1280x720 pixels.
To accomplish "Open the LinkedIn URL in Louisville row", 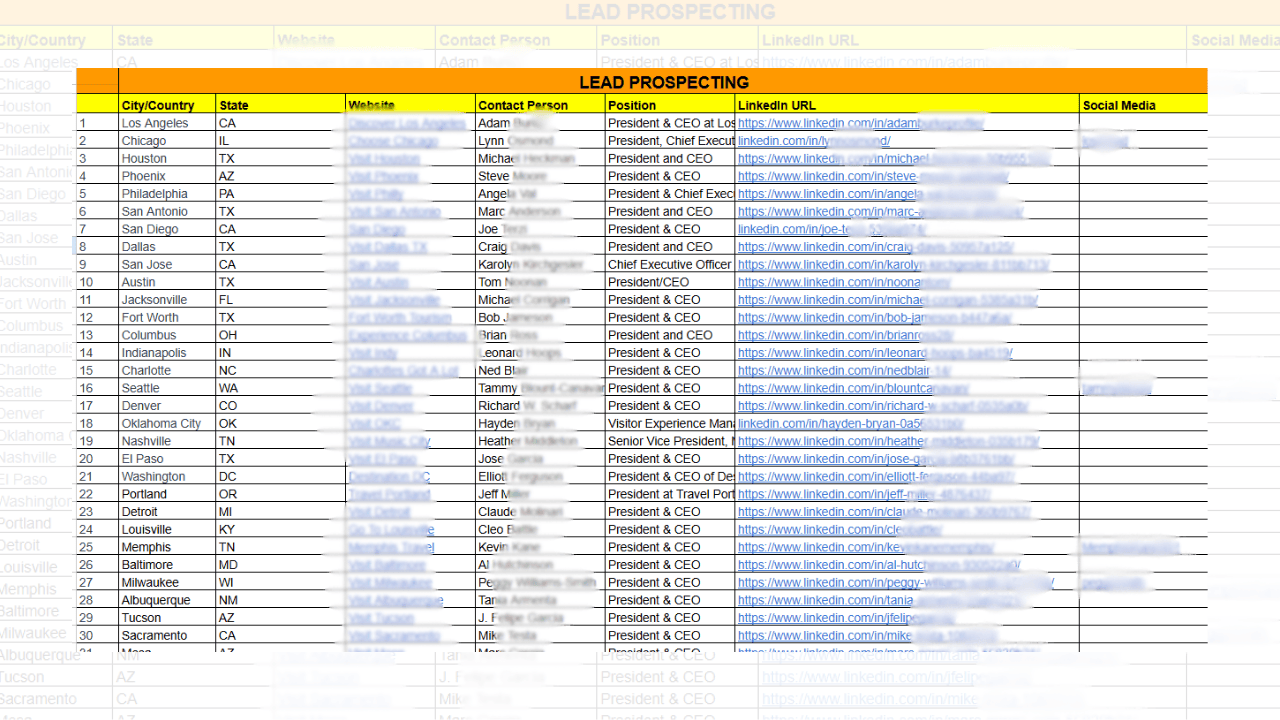I will tap(840, 529).
